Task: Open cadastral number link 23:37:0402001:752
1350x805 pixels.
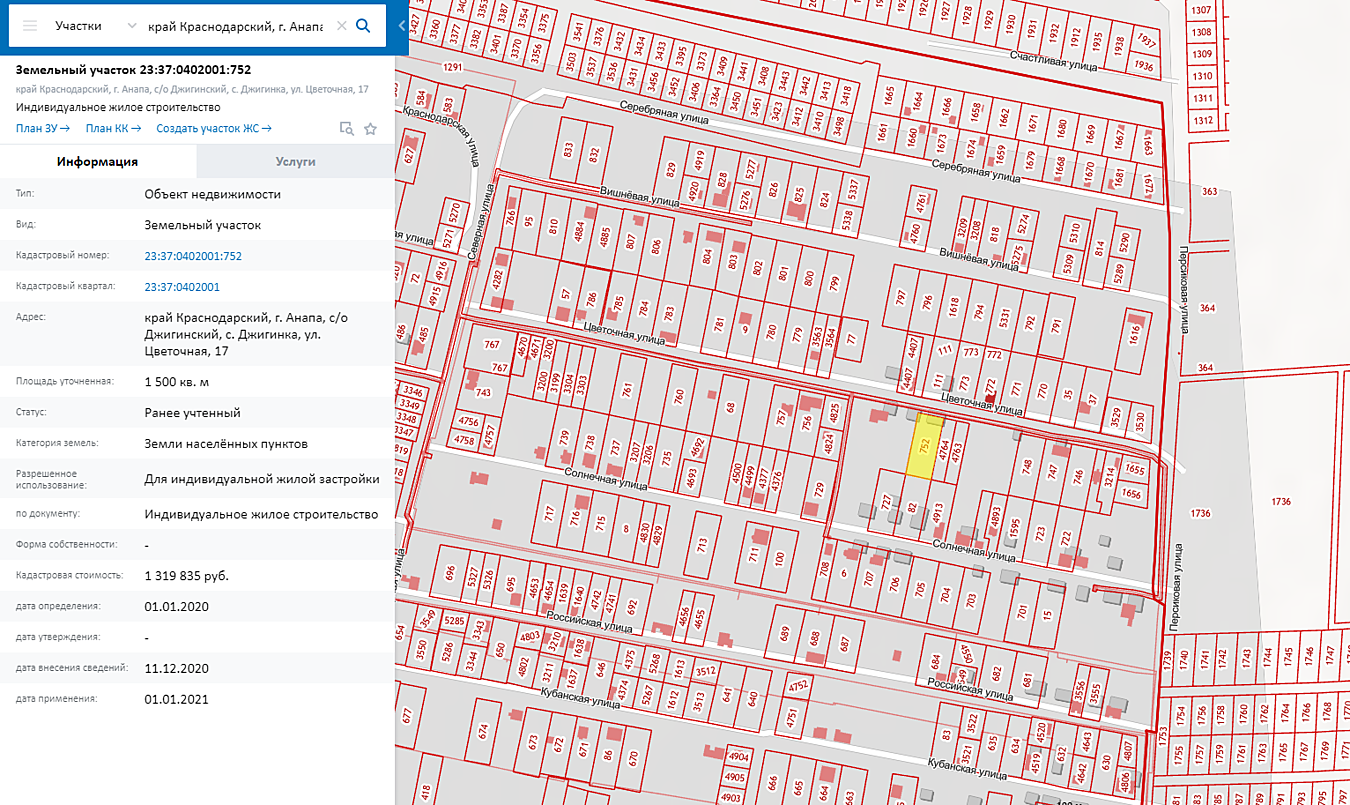Action: point(193,256)
